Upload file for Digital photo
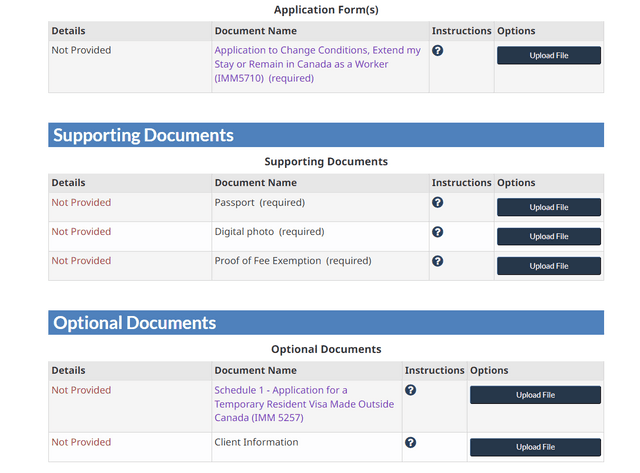Image resolution: width=640 pixels, height=473 pixels. 549,237
